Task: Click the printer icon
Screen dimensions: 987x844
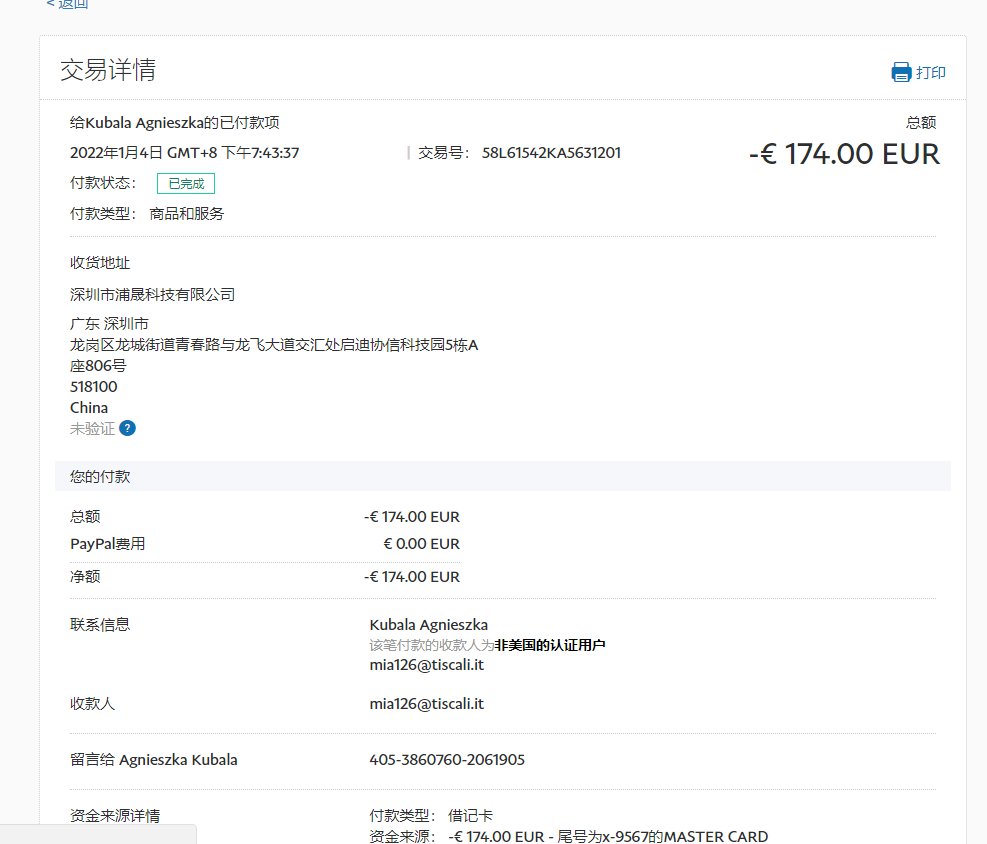Action: [x=901, y=72]
